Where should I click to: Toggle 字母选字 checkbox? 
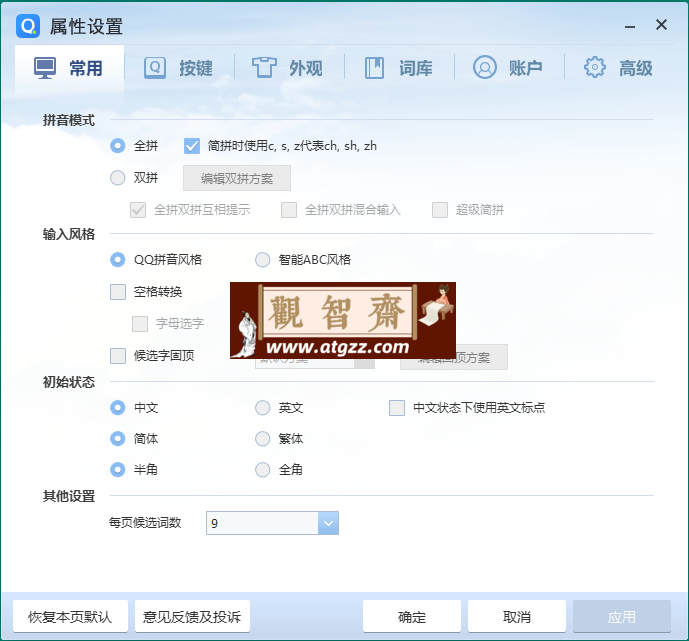tap(140, 324)
